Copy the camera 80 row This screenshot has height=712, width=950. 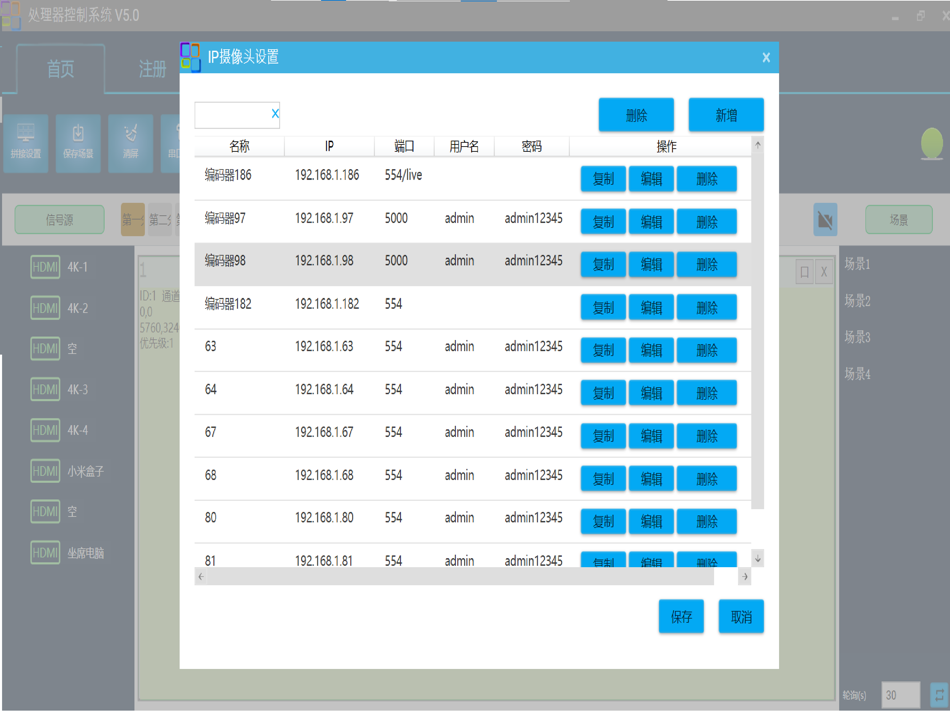click(603, 521)
